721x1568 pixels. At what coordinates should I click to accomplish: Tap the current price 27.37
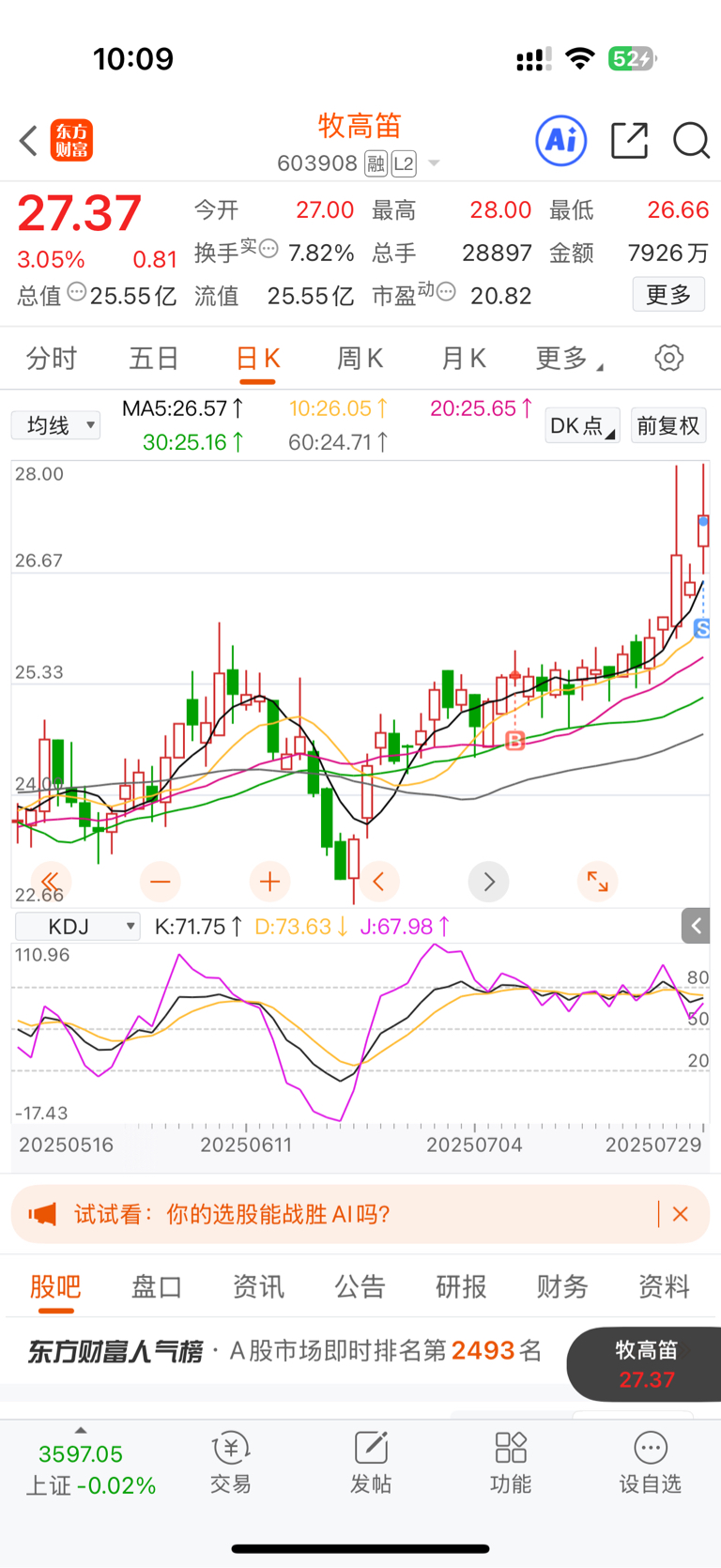coord(80,213)
